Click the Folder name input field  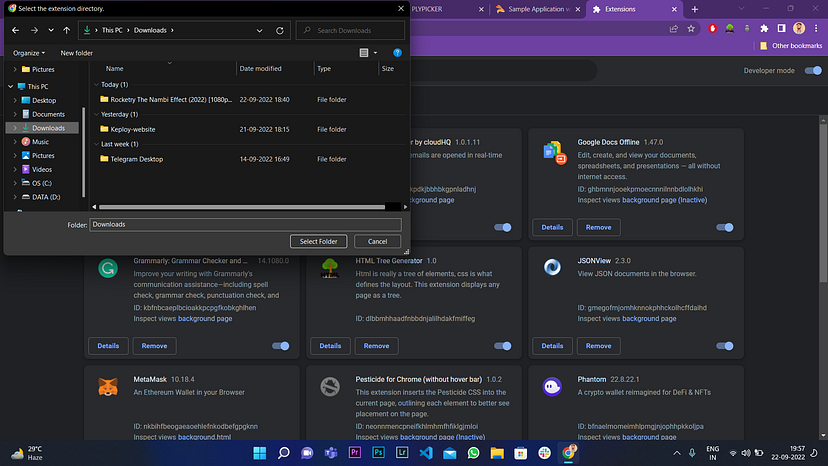point(246,225)
